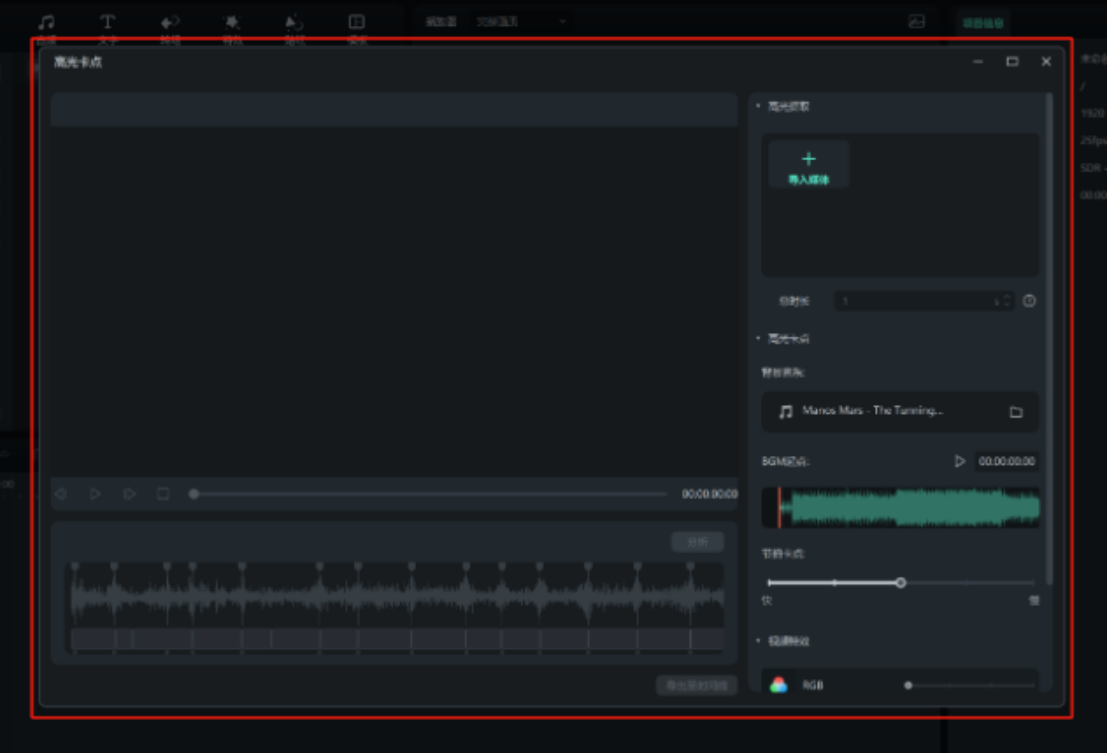Collapse the 高光提取 section

point(758,105)
